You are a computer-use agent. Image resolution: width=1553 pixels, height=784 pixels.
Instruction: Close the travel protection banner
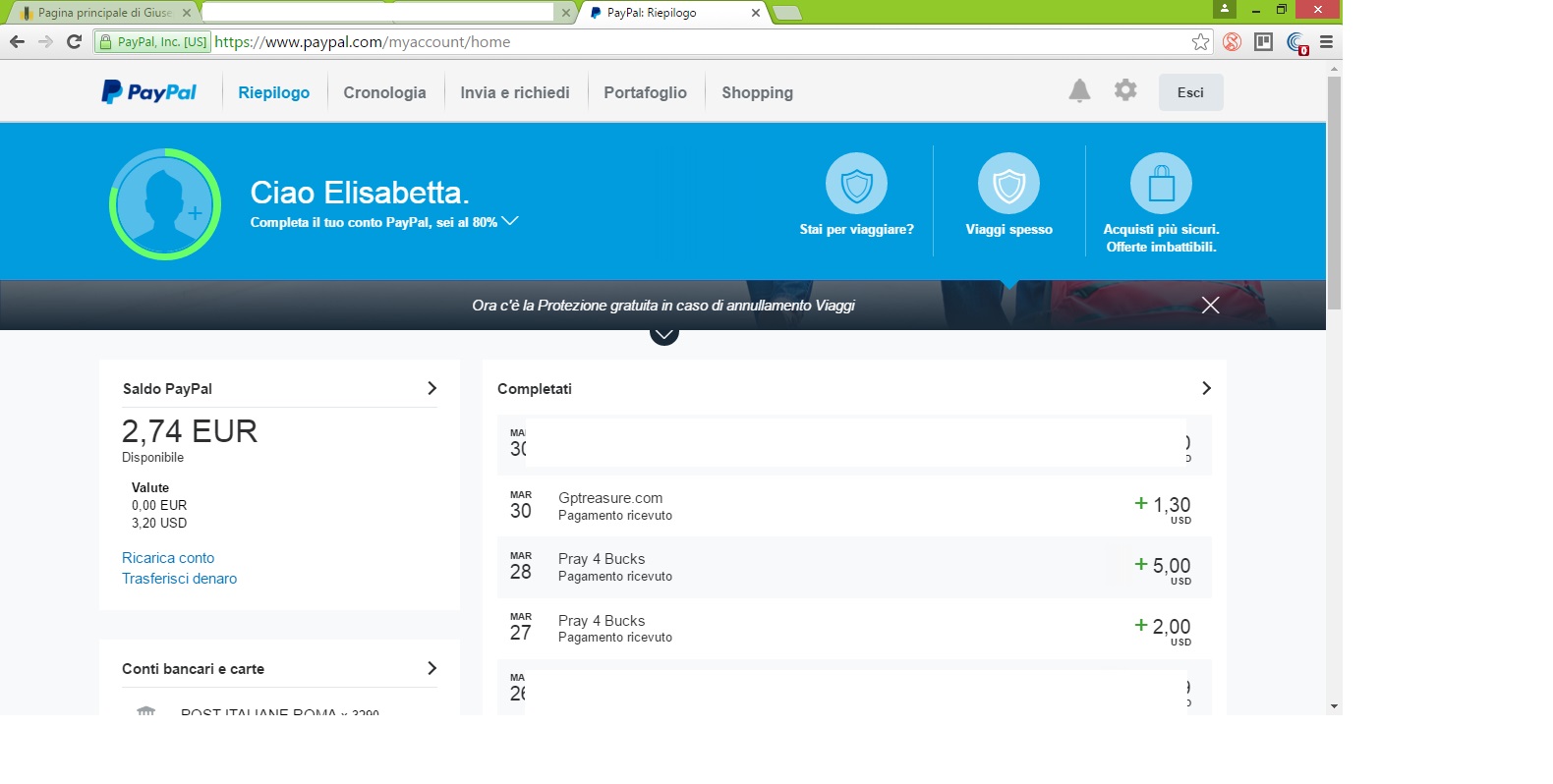point(1210,306)
